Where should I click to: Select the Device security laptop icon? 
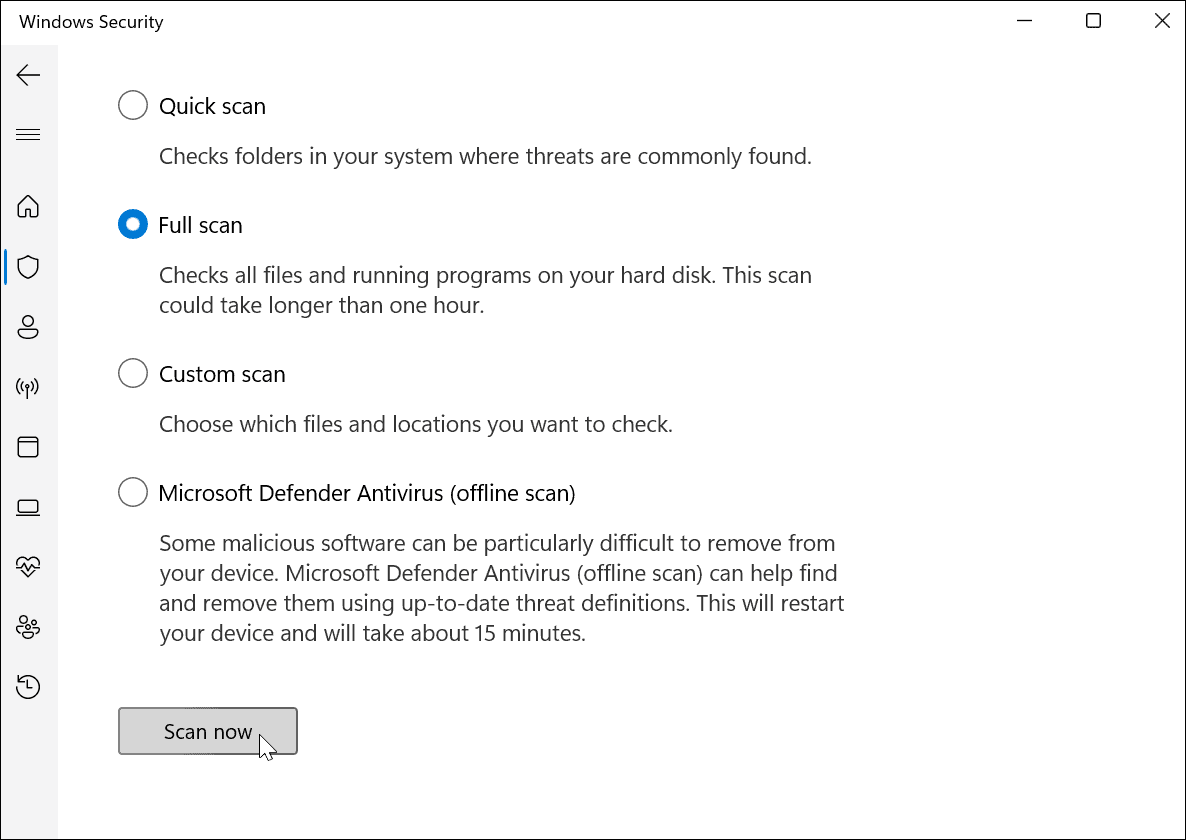[x=29, y=507]
